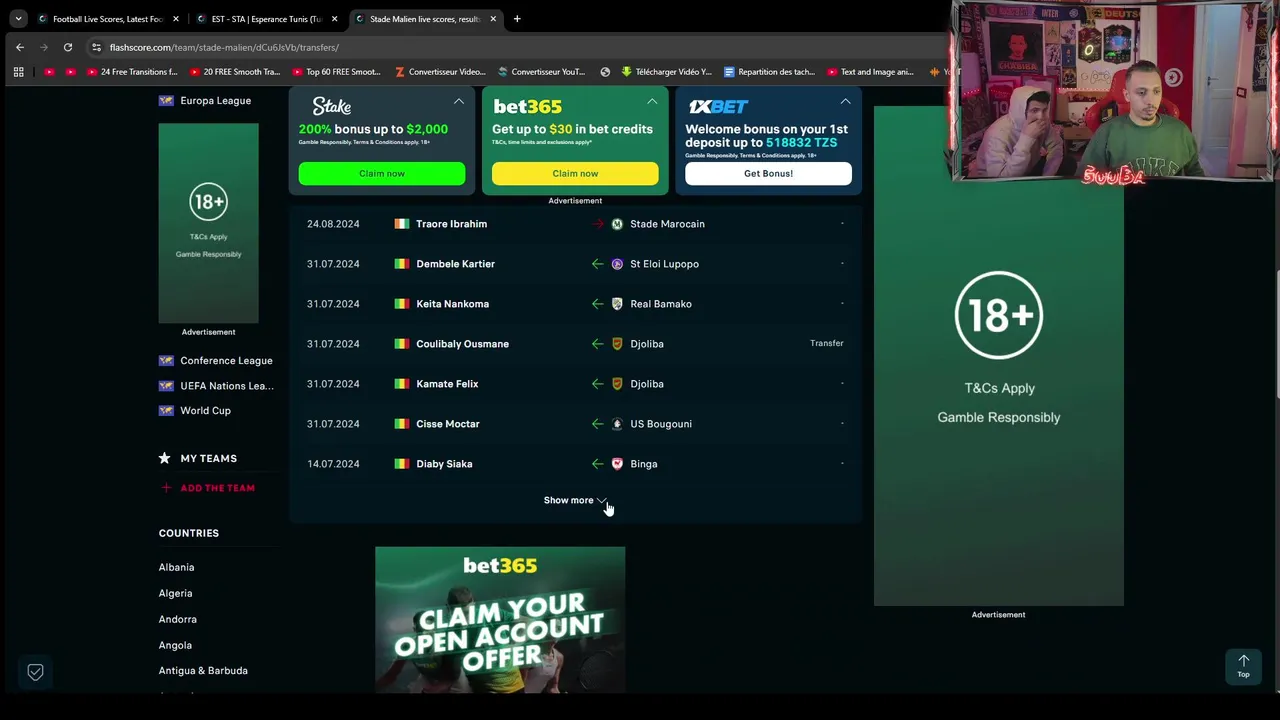1280x720 pixels.
Task: Open Binga team
Action: 643,464
